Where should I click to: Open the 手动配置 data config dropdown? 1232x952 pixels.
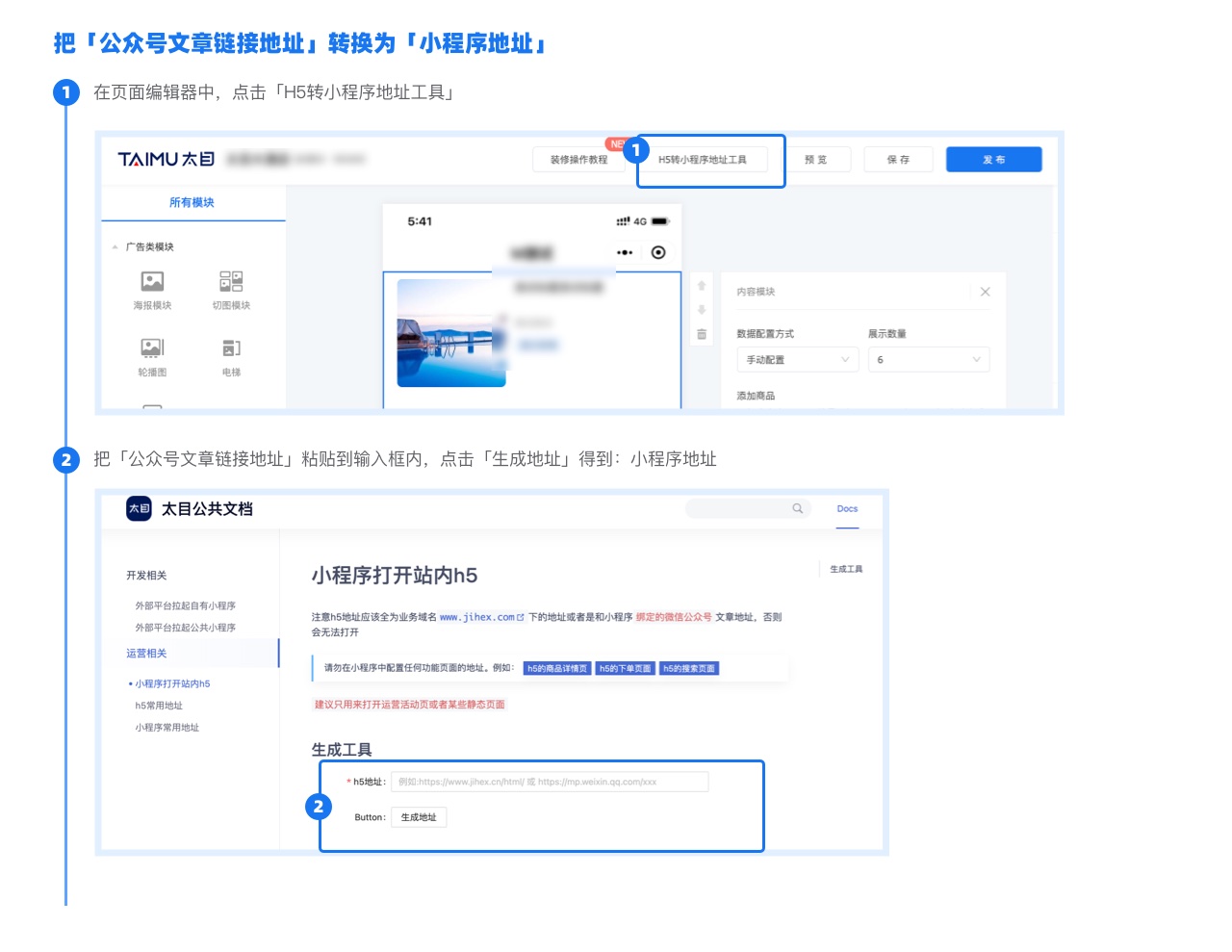tap(797, 360)
